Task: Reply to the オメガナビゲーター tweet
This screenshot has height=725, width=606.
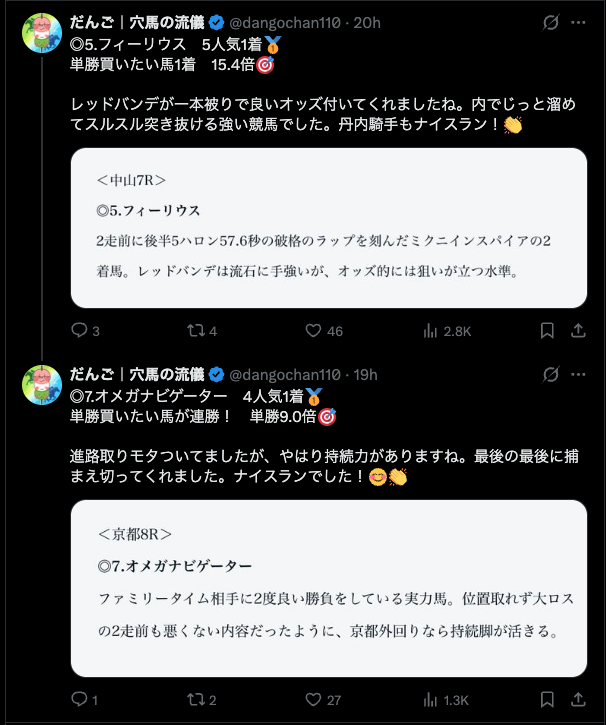Action: click(x=80, y=700)
